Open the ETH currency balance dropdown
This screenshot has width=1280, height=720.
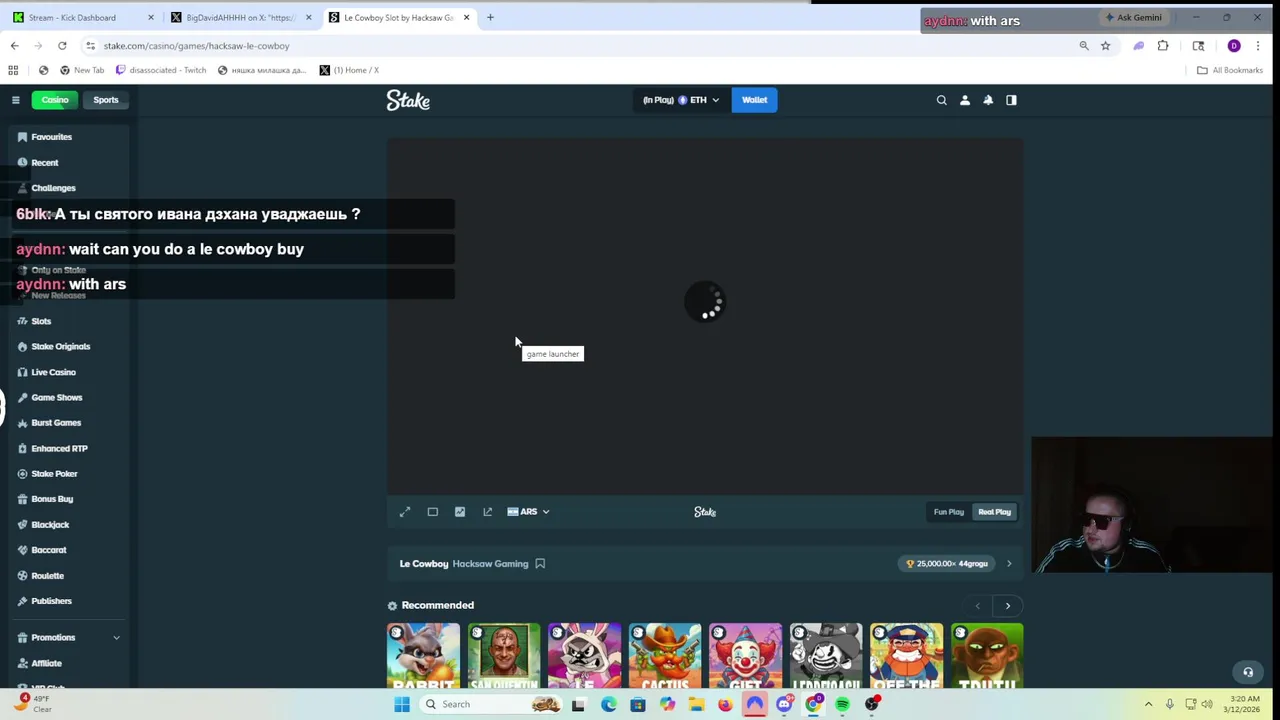point(681,100)
